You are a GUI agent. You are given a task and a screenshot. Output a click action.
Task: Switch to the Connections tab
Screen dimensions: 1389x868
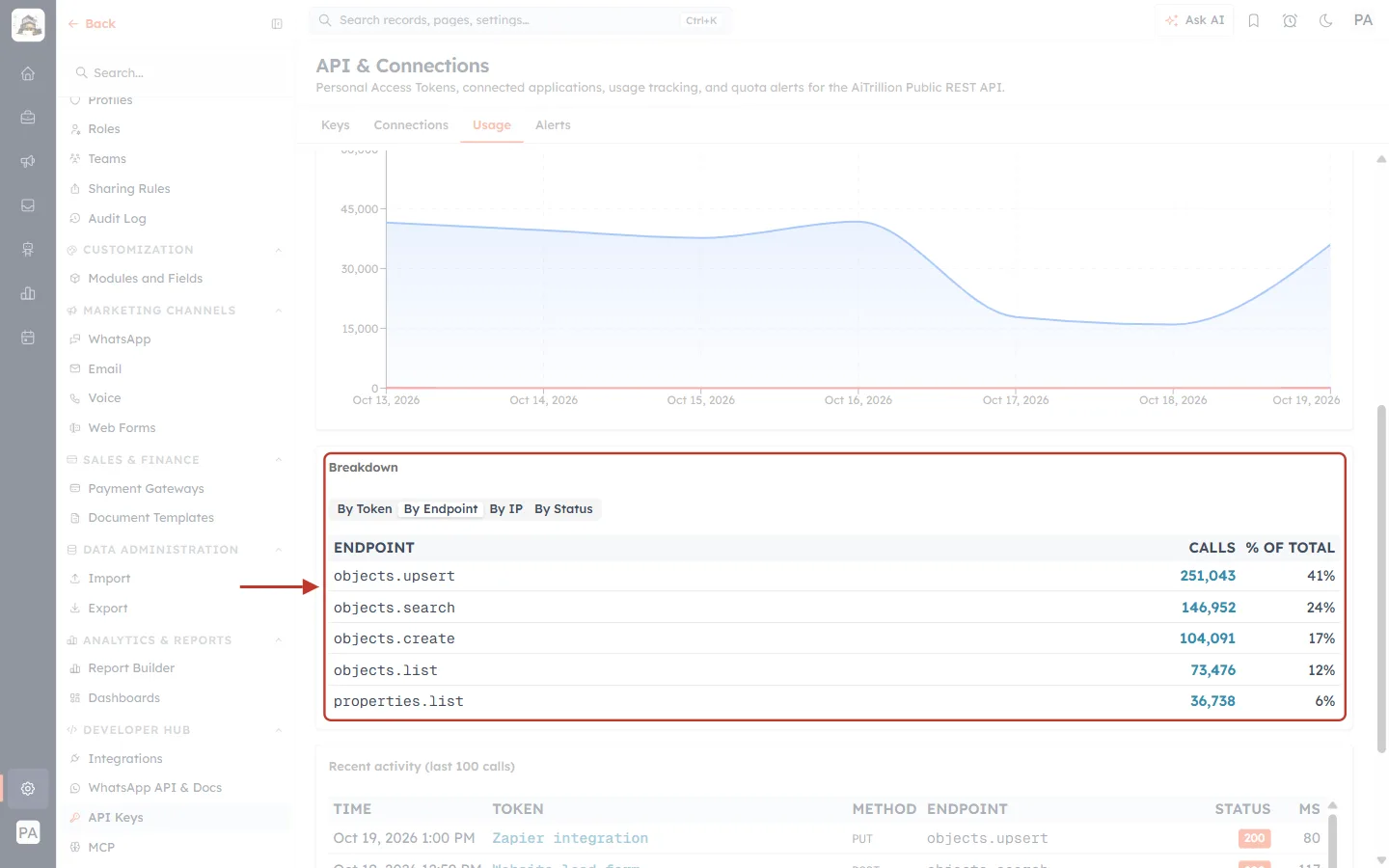click(x=411, y=125)
